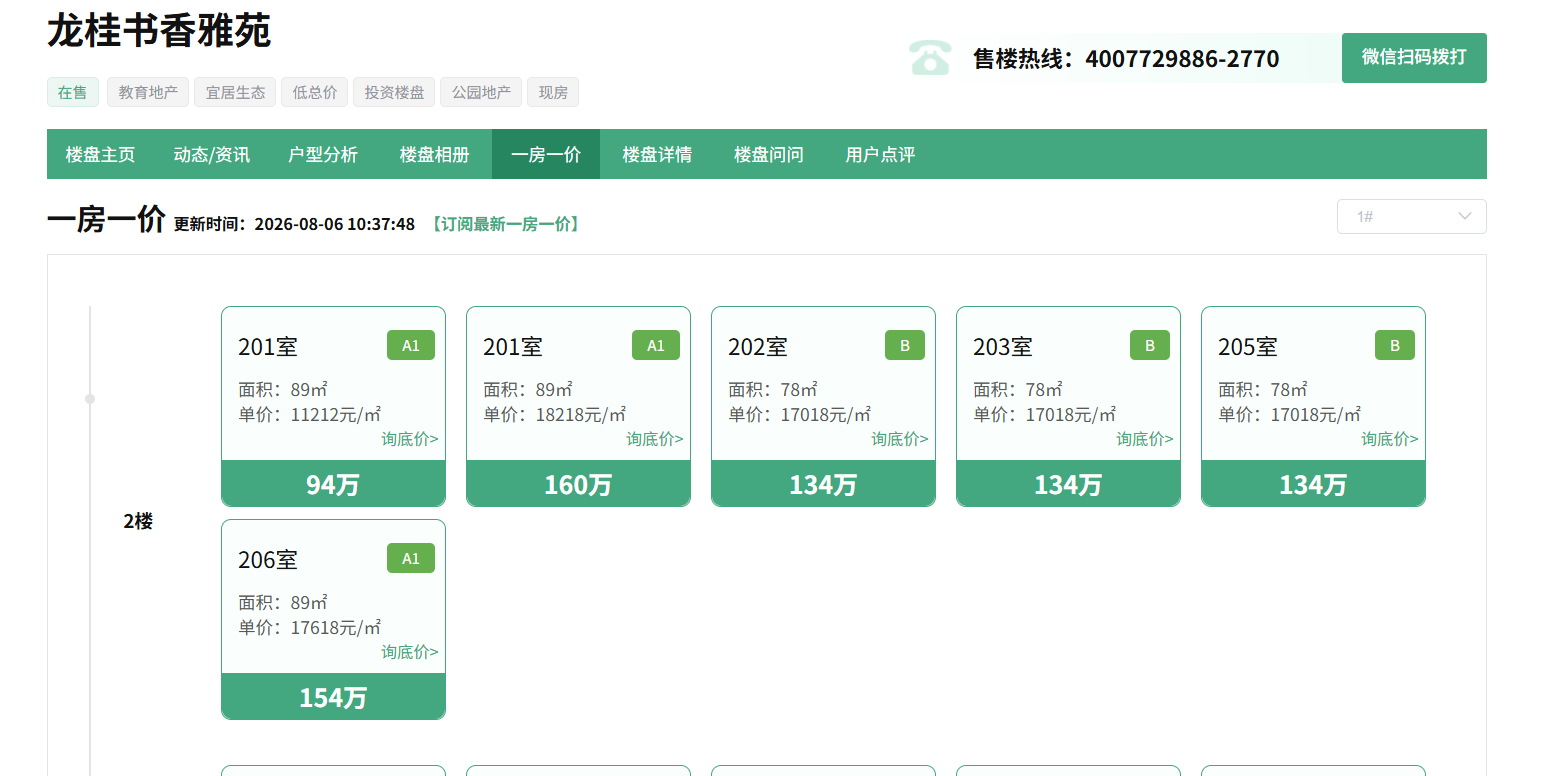Click the 2楼 floor label
Viewport: 1563px width, 776px height.
[138, 521]
